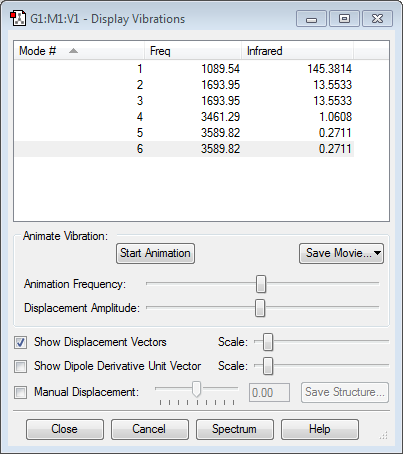Click the Displacement Amplitude slider handle
This screenshot has height=454, width=403.
[260, 308]
